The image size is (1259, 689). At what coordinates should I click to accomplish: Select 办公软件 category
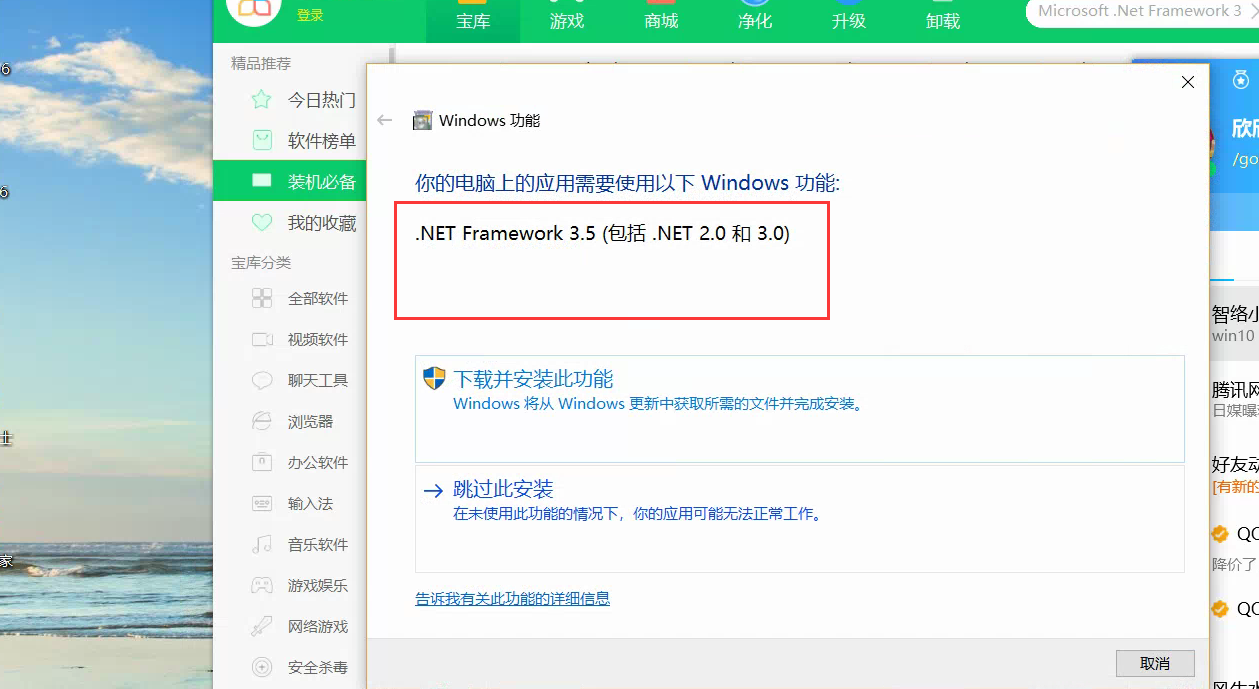(318, 462)
